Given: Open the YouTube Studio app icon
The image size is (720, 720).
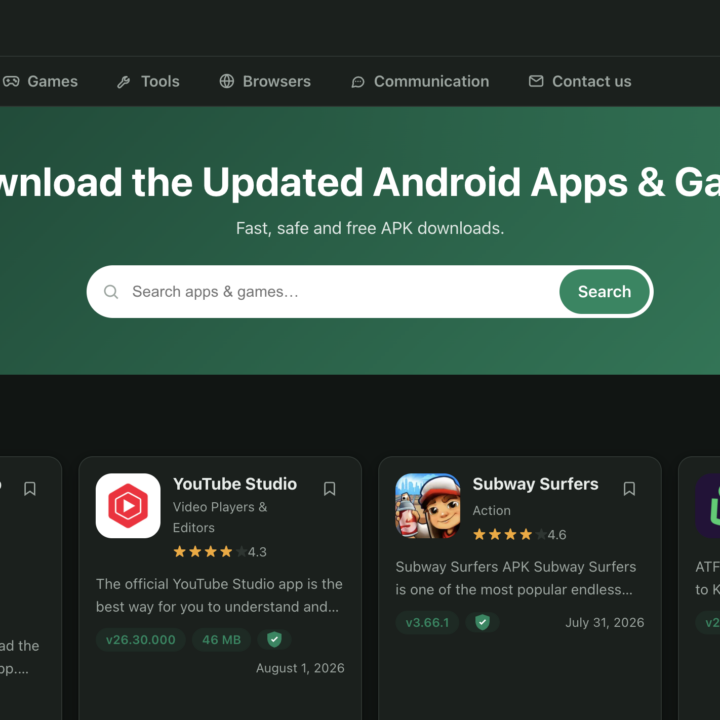Looking at the screenshot, I should [x=128, y=506].
